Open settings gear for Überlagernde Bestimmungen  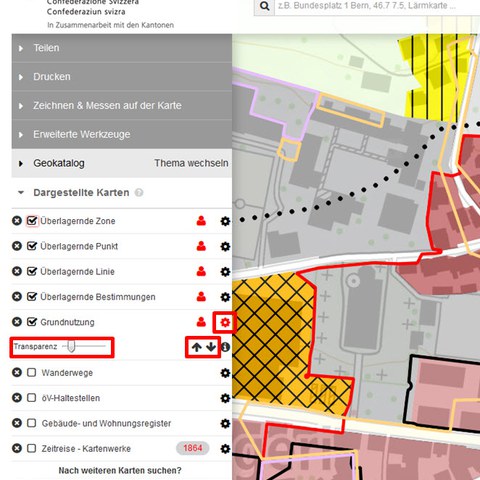(x=225, y=297)
